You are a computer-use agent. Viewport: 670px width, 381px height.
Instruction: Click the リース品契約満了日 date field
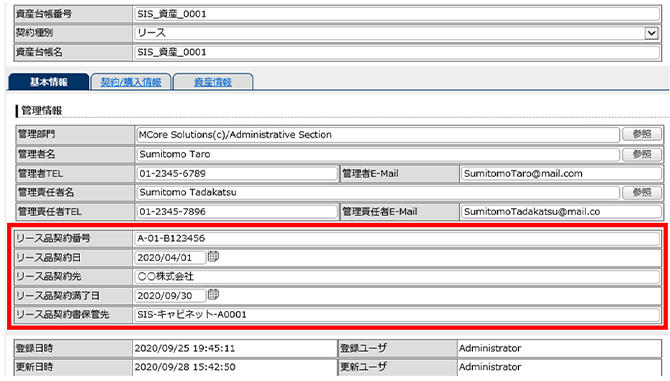[x=170, y=296]
